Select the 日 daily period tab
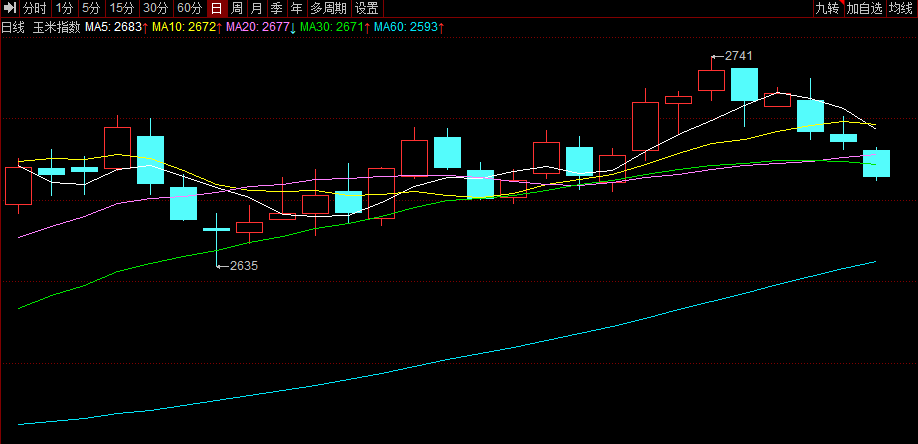The width and height of the screenshot is (918, 444). [217, 8]
